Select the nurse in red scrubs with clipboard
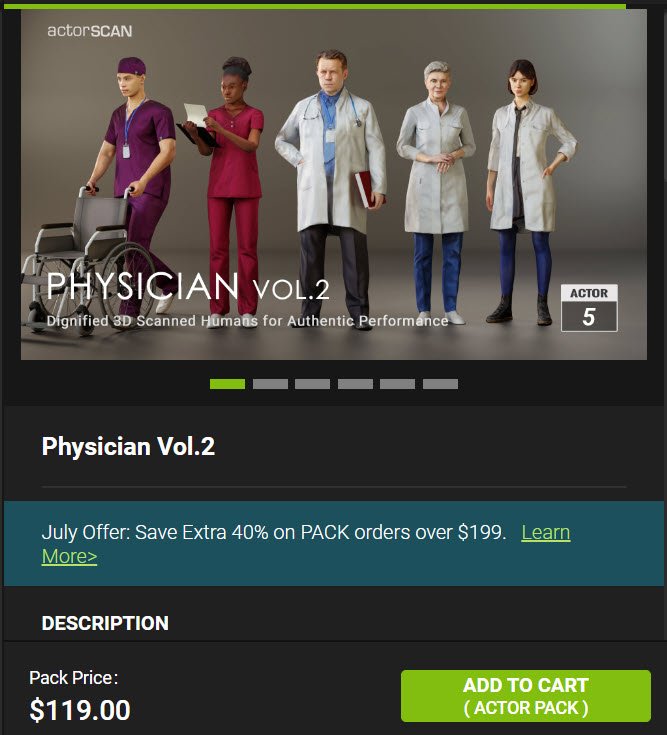 [x=226, y=188]
